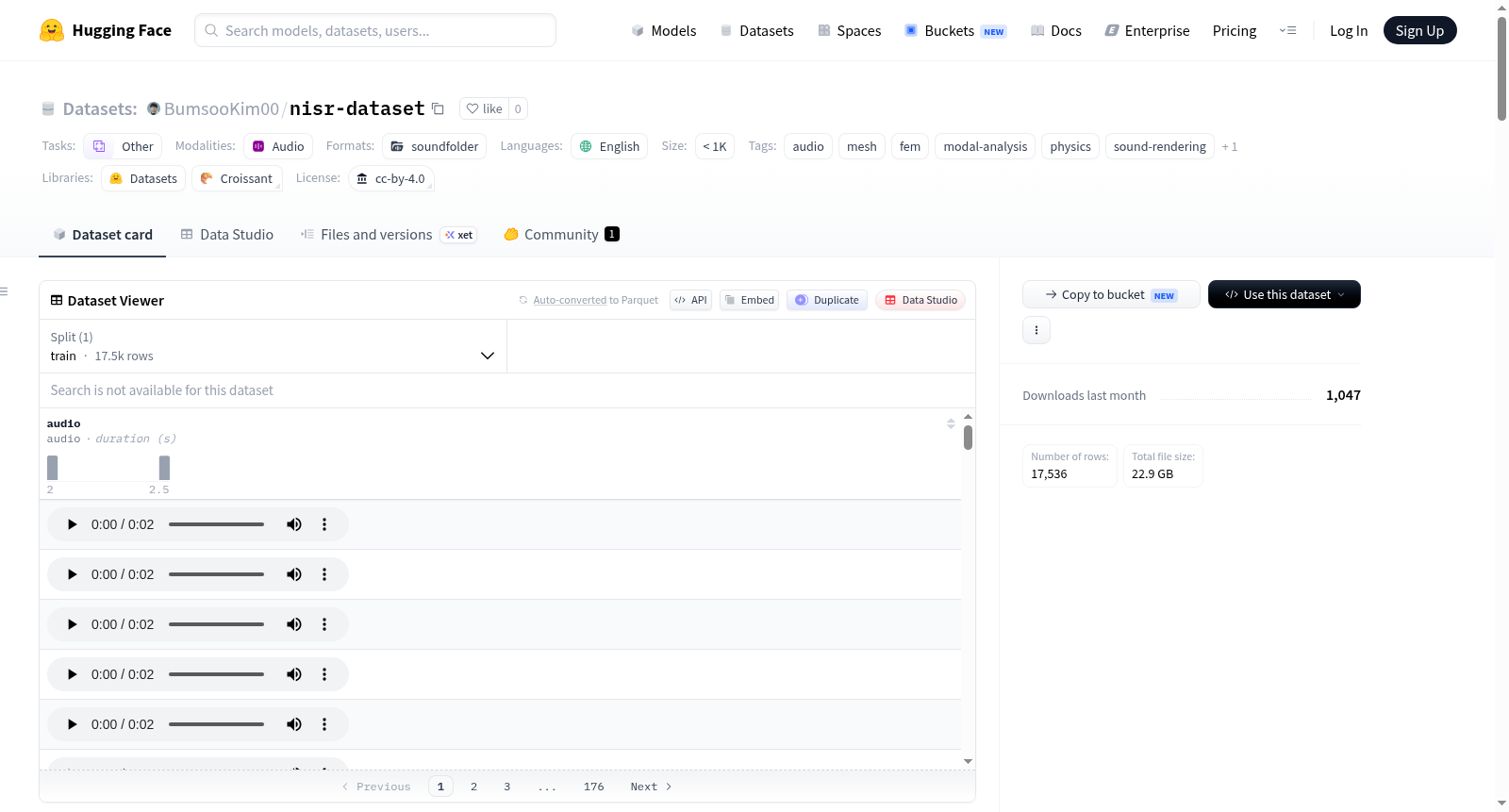Open BumsooKim00 profile link
1509x812 pixels.
point(221,108)
